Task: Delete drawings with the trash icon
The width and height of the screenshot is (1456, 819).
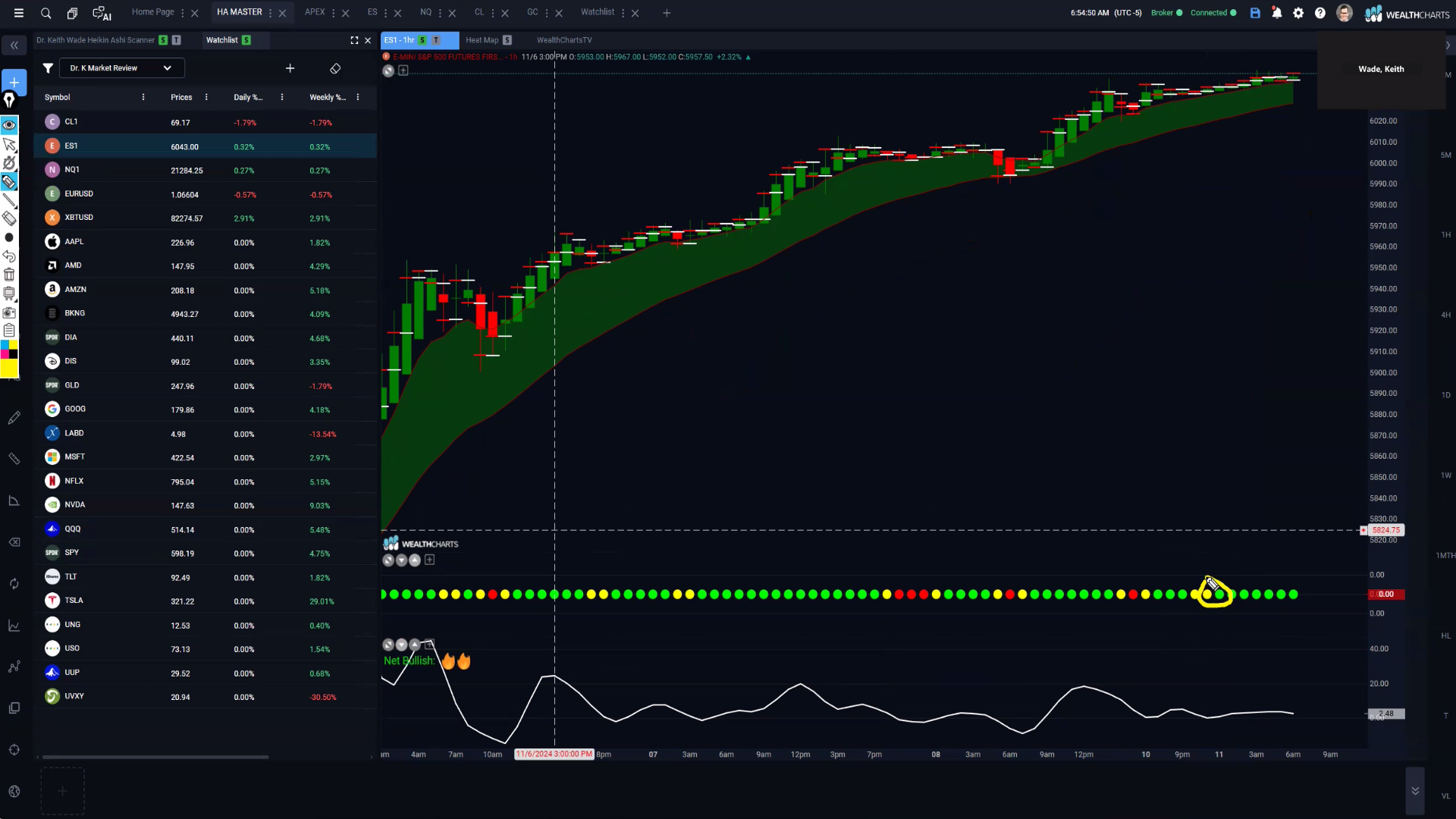Action: coord(9,275)
